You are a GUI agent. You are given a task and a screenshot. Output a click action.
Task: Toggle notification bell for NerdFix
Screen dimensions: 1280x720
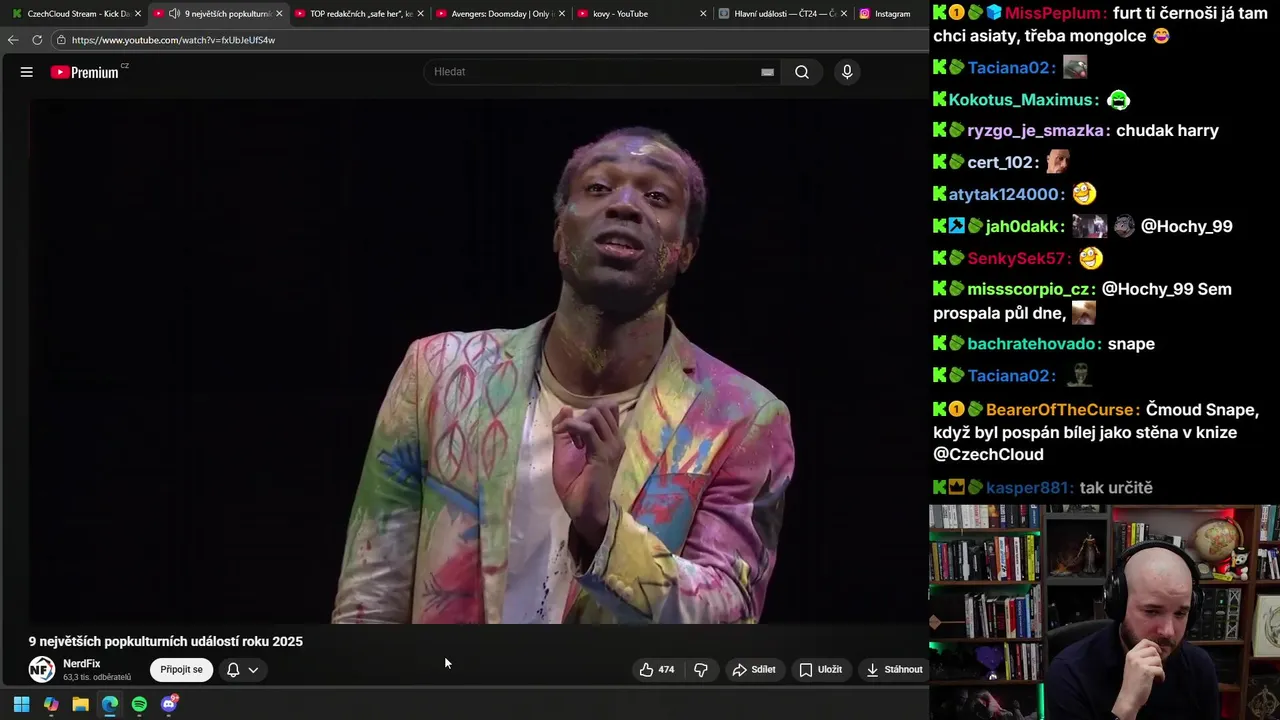coord(233,670)
